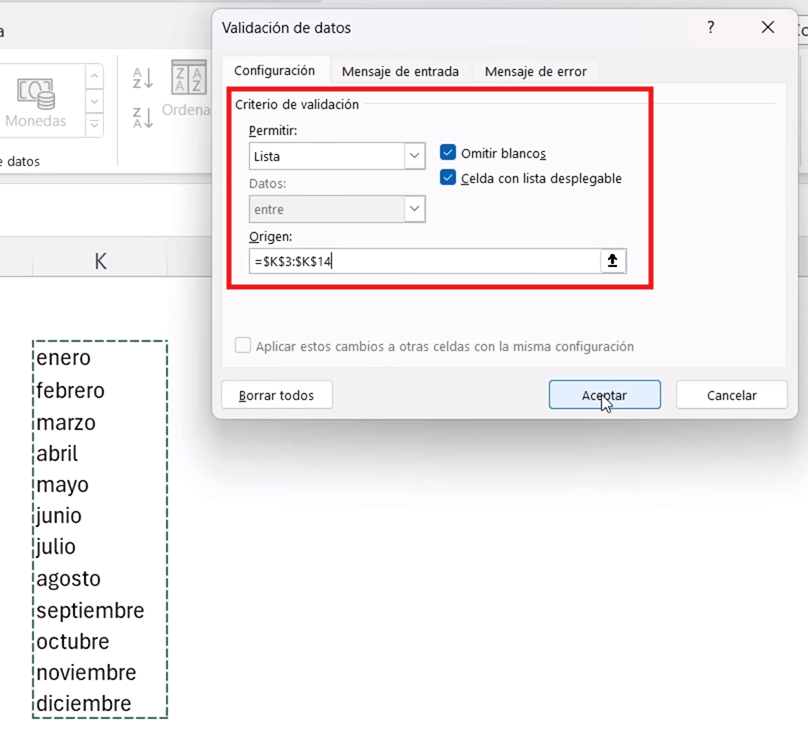This screenshot has height=741, width=808.
Task: Switch to Mensaje de entrada tab
Action: [400, 71]
